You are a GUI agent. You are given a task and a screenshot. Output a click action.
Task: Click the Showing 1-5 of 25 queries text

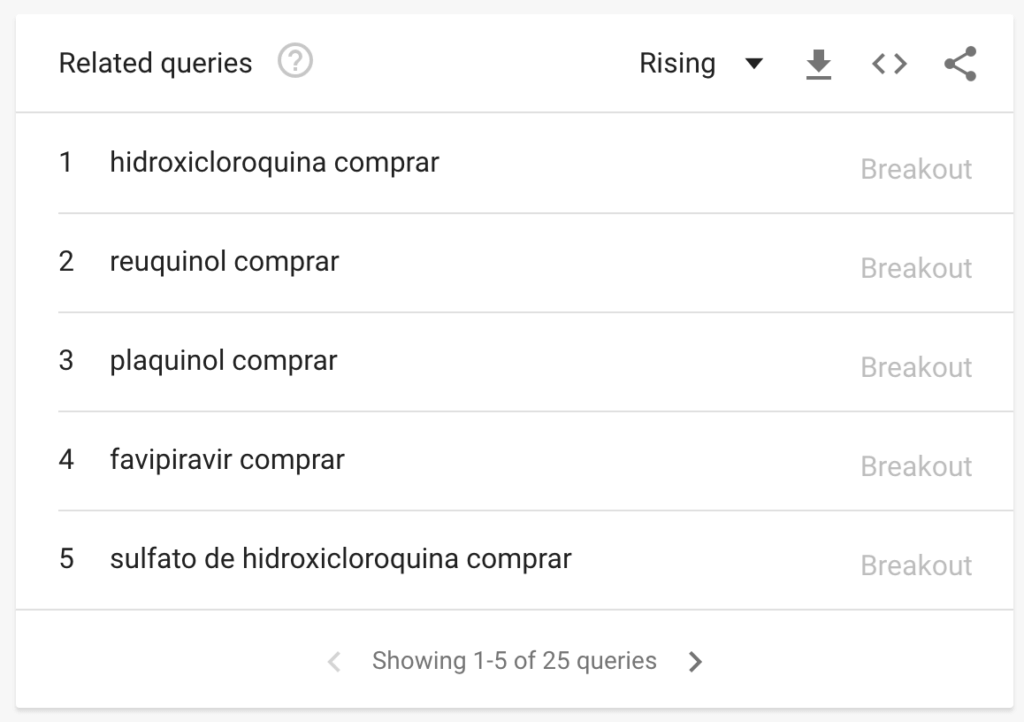[x=515, y=661]
